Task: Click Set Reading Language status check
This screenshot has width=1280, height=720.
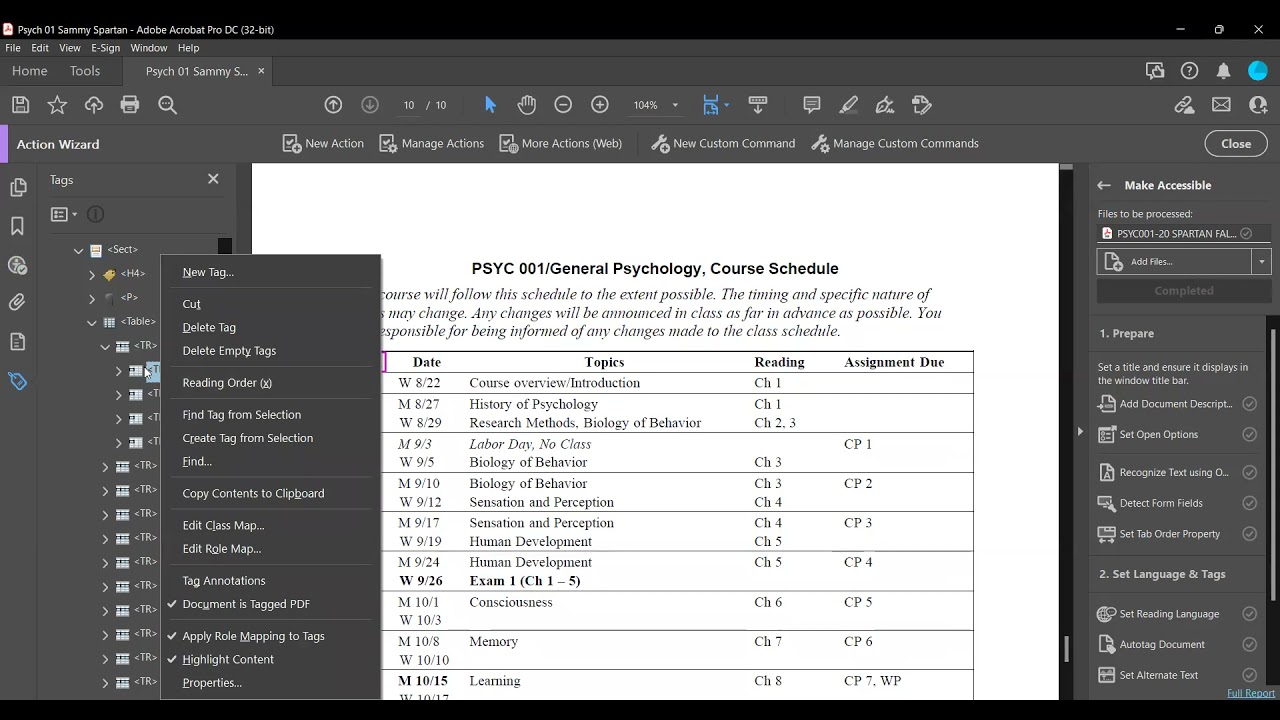Action: coord(1249,614)
